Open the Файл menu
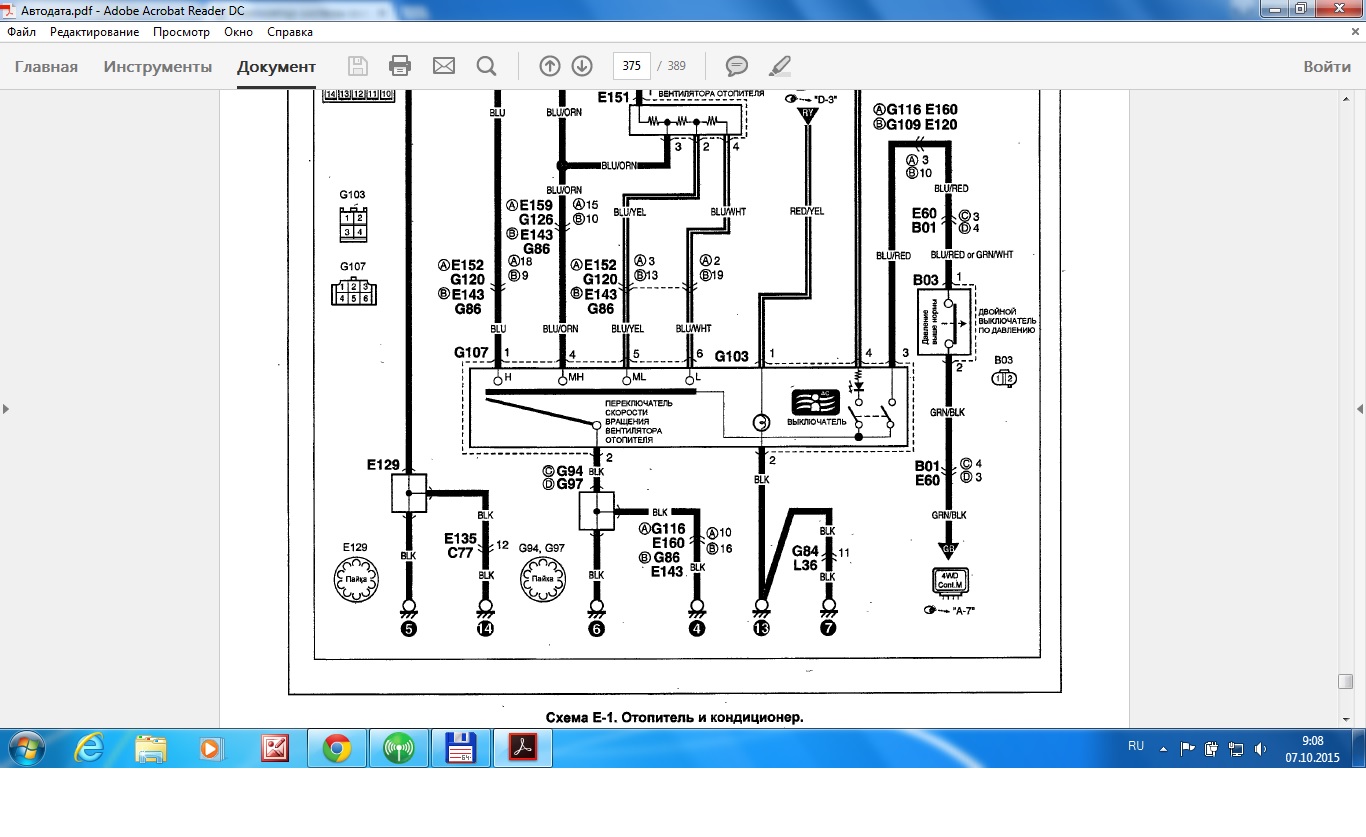 click(x=21, y=32)
